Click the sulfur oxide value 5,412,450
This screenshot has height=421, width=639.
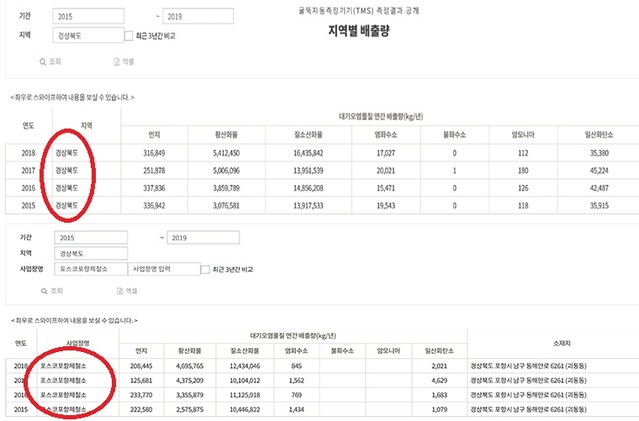tap(226, 153)
